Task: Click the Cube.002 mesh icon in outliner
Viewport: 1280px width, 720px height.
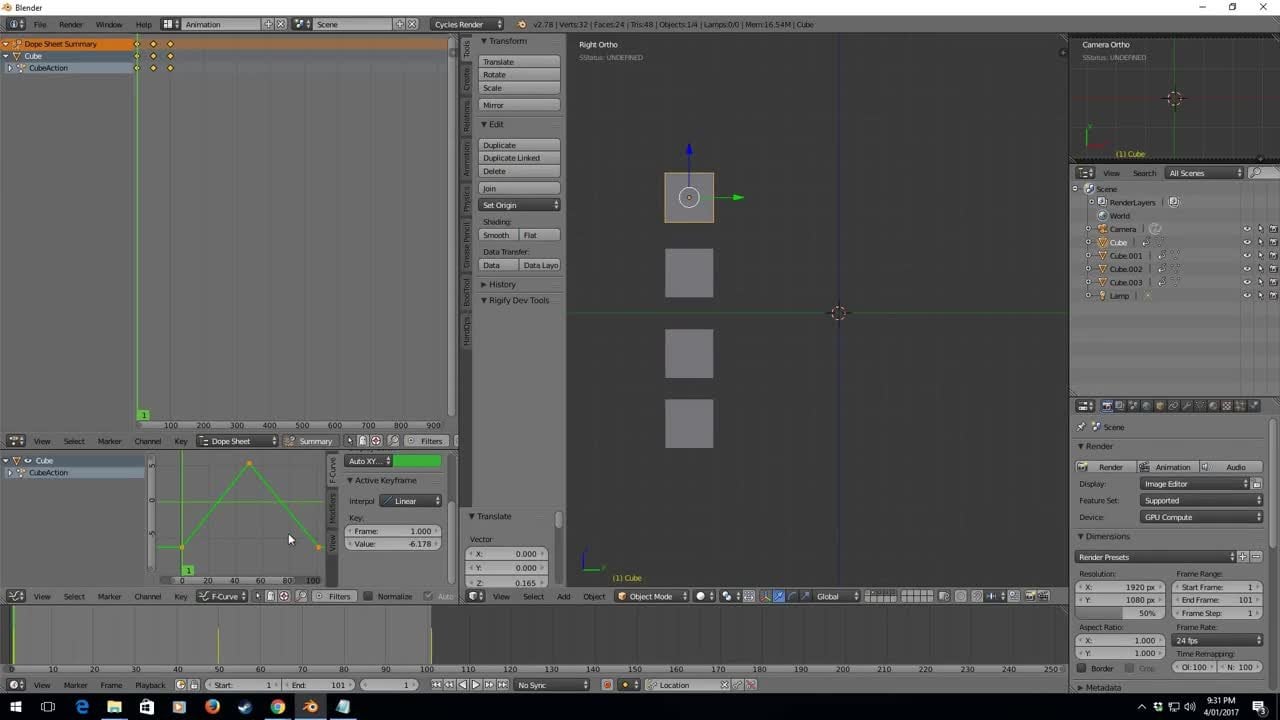Action: coord(1102,269)
